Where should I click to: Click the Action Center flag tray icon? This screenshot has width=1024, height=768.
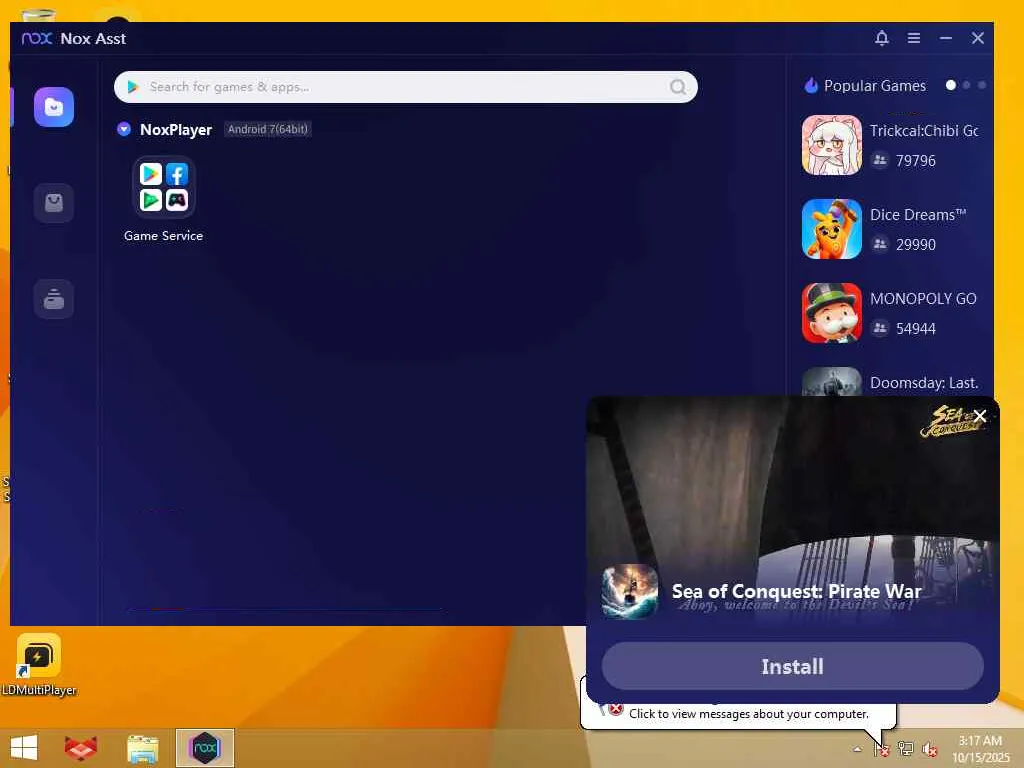[x=882, y=749]
